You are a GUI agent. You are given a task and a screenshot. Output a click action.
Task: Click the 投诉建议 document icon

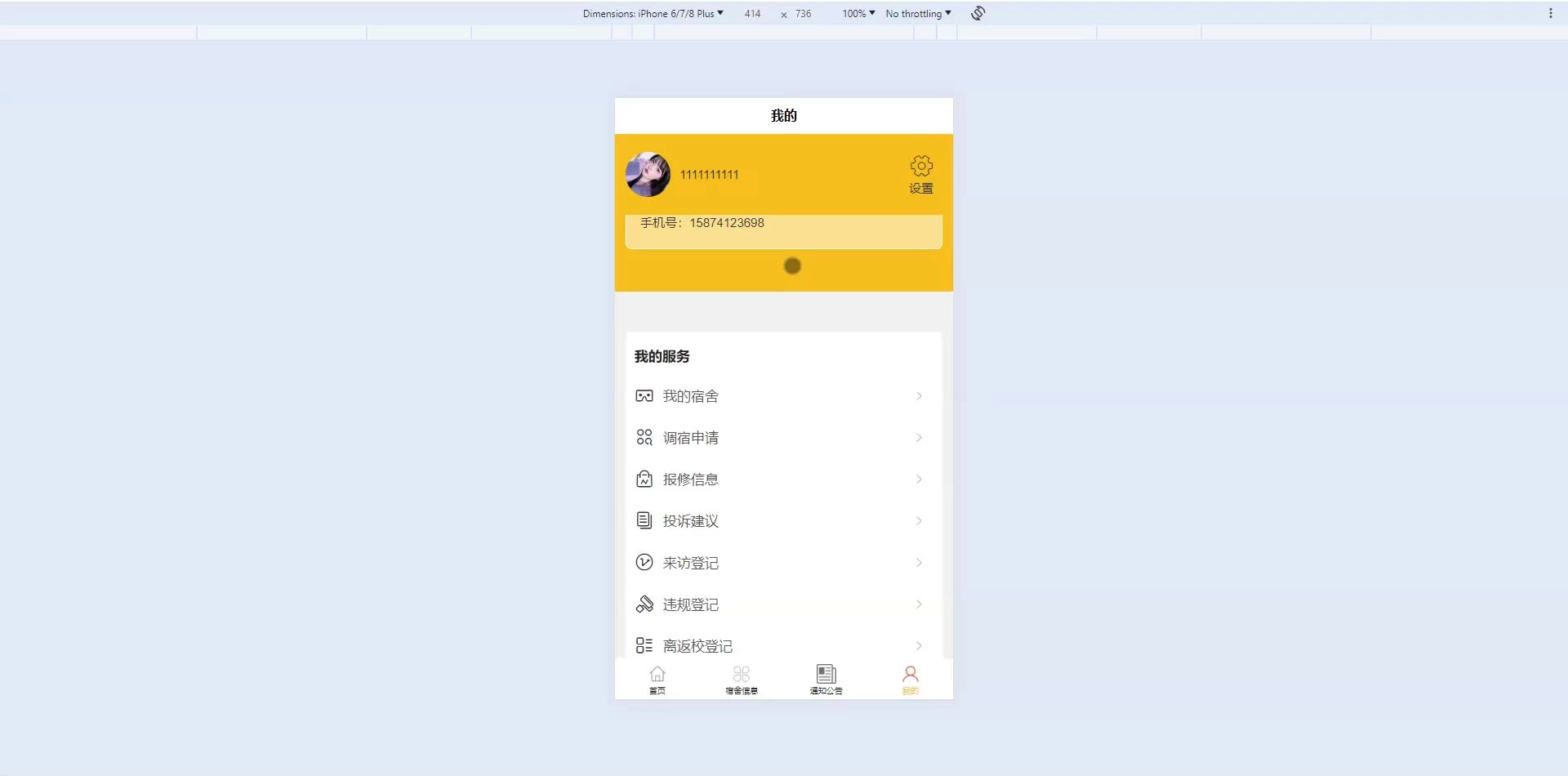[x=644, y=521]
